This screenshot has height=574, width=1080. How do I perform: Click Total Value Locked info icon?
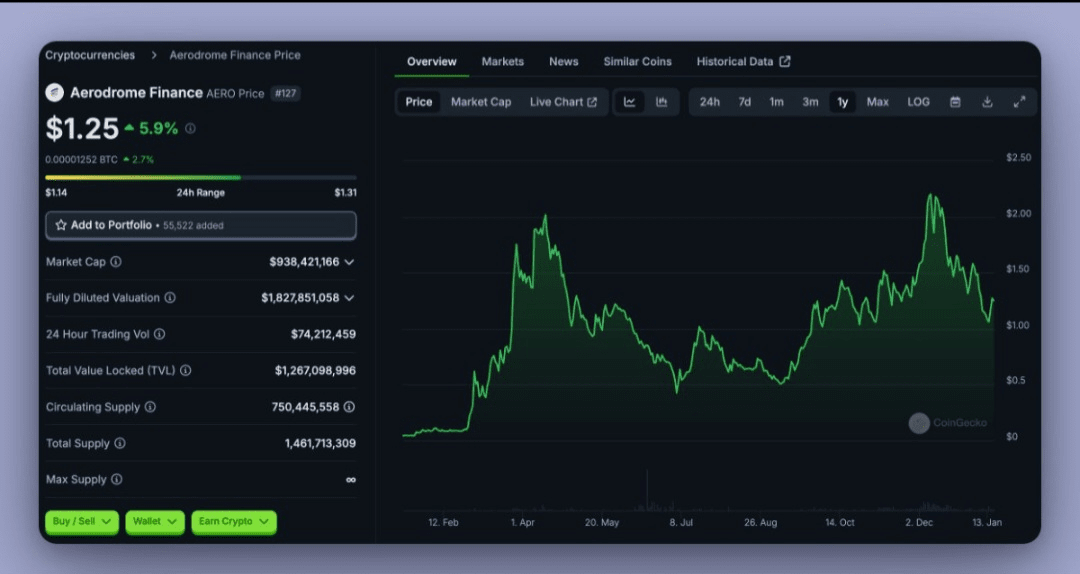pyautogui.click(x=185, y=371)
